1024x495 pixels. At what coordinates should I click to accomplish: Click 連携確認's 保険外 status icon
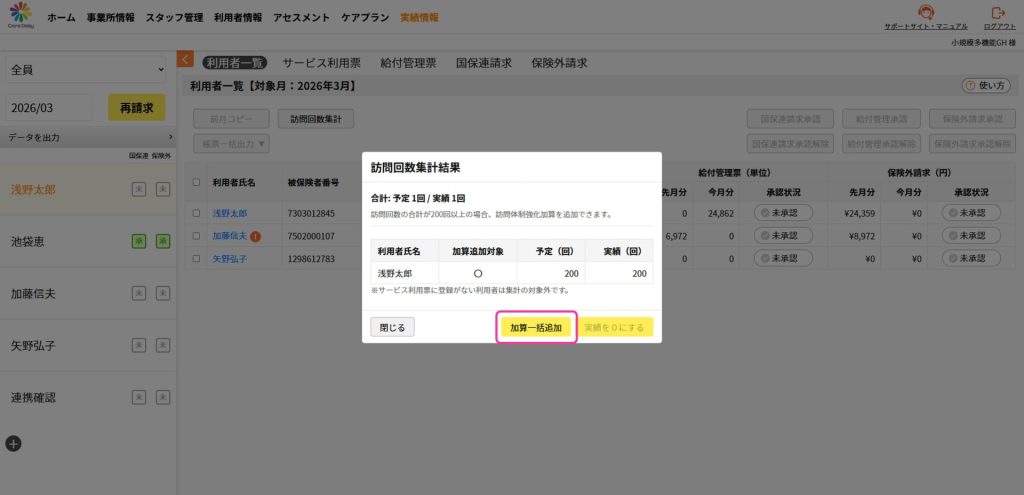click(162, 397)
